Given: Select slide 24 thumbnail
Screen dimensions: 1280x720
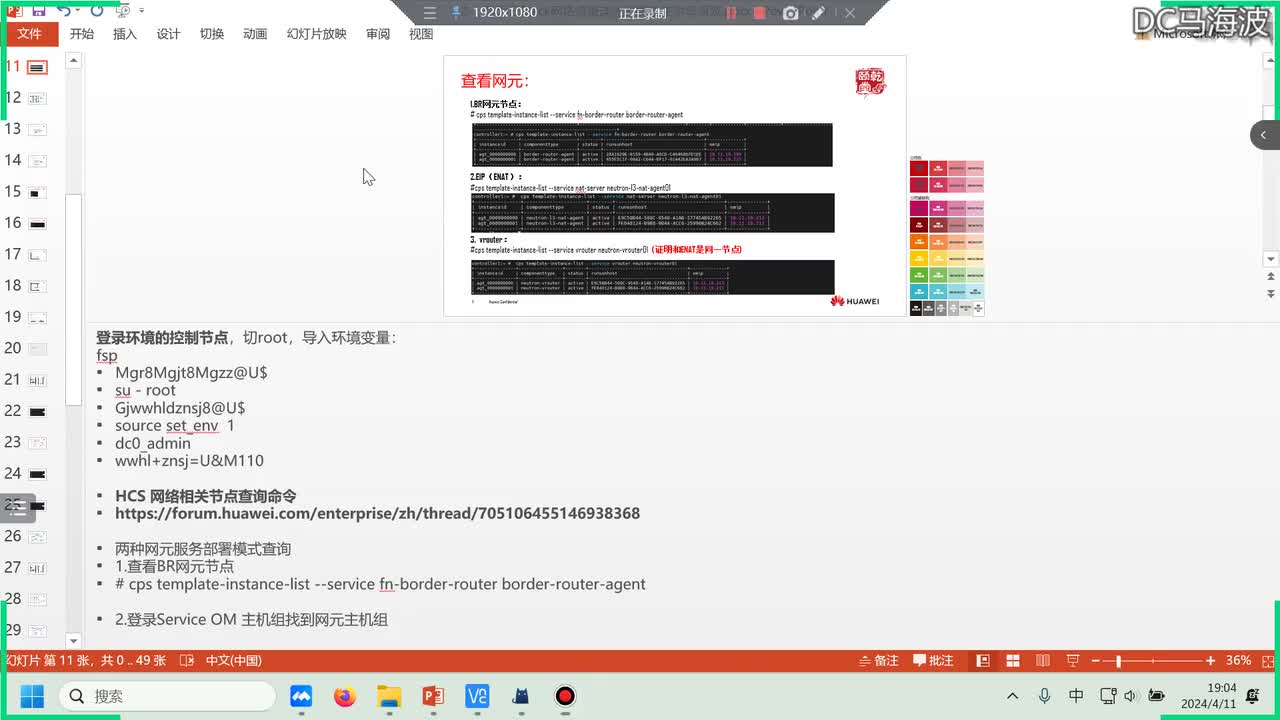Looking at the screenshot, I should [37, 474].
